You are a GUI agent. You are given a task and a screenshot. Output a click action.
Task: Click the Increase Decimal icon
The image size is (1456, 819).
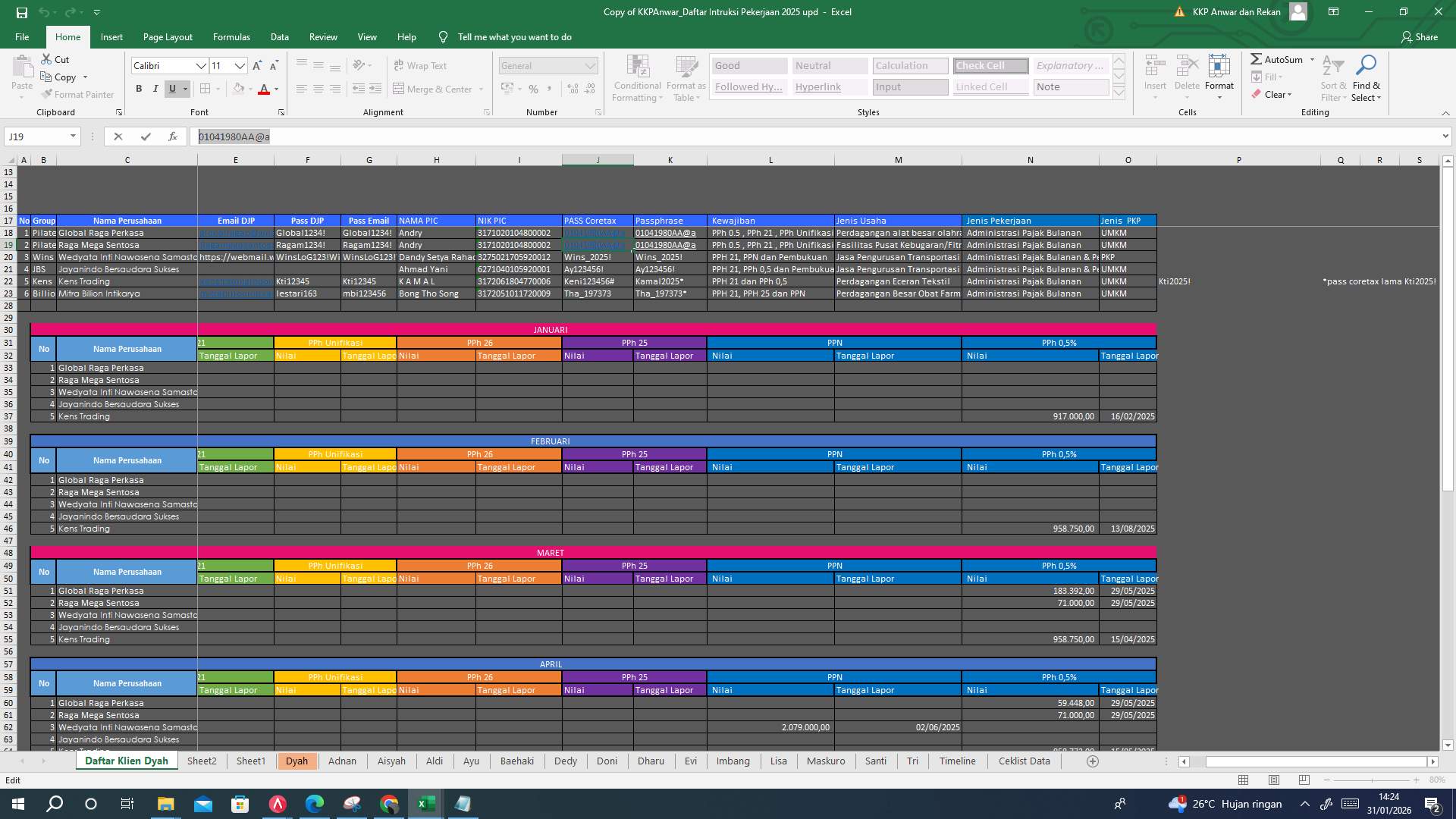click(x=571, y=89)
